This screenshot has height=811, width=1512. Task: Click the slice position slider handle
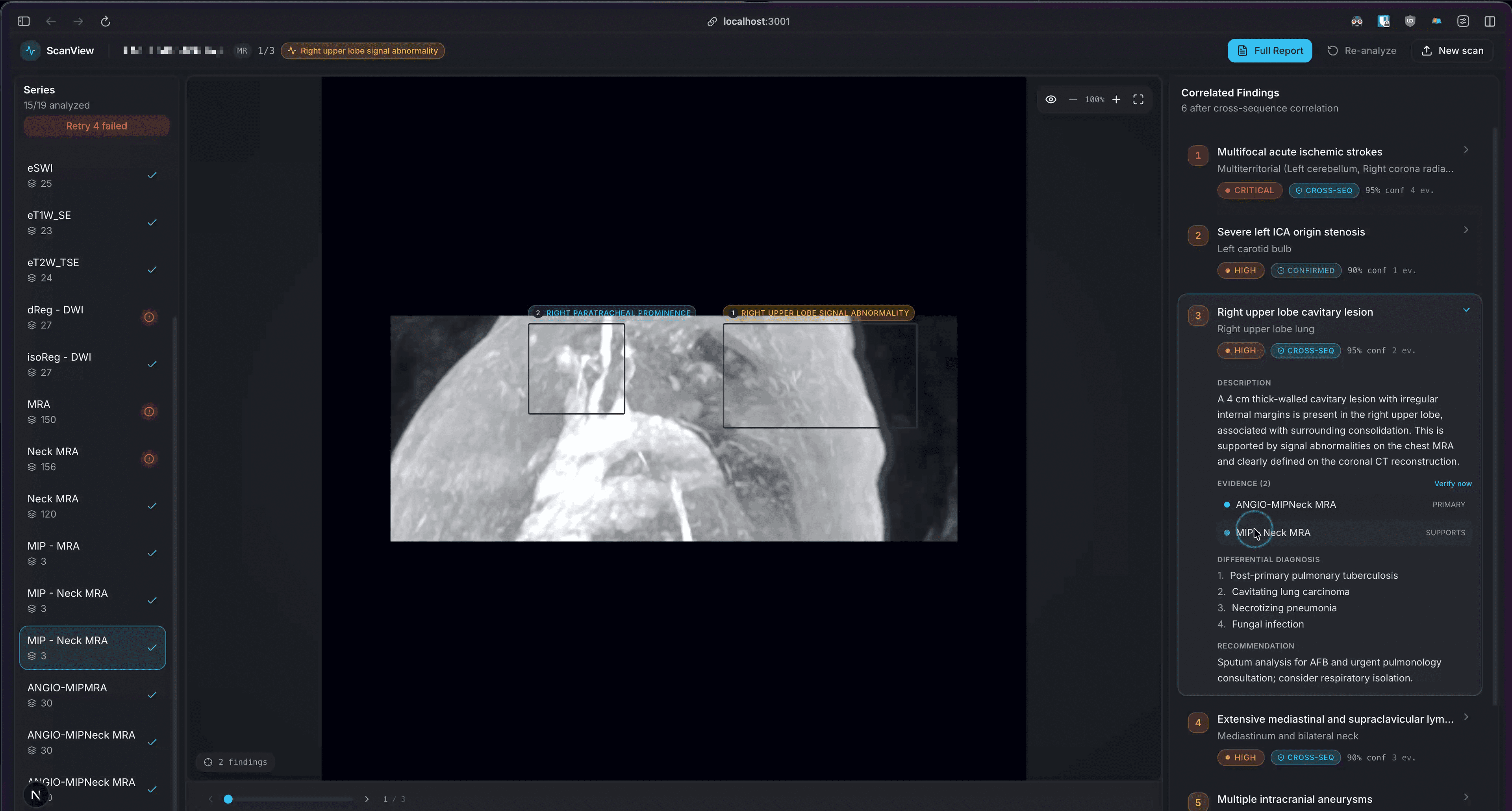click(x=228, y=799)
